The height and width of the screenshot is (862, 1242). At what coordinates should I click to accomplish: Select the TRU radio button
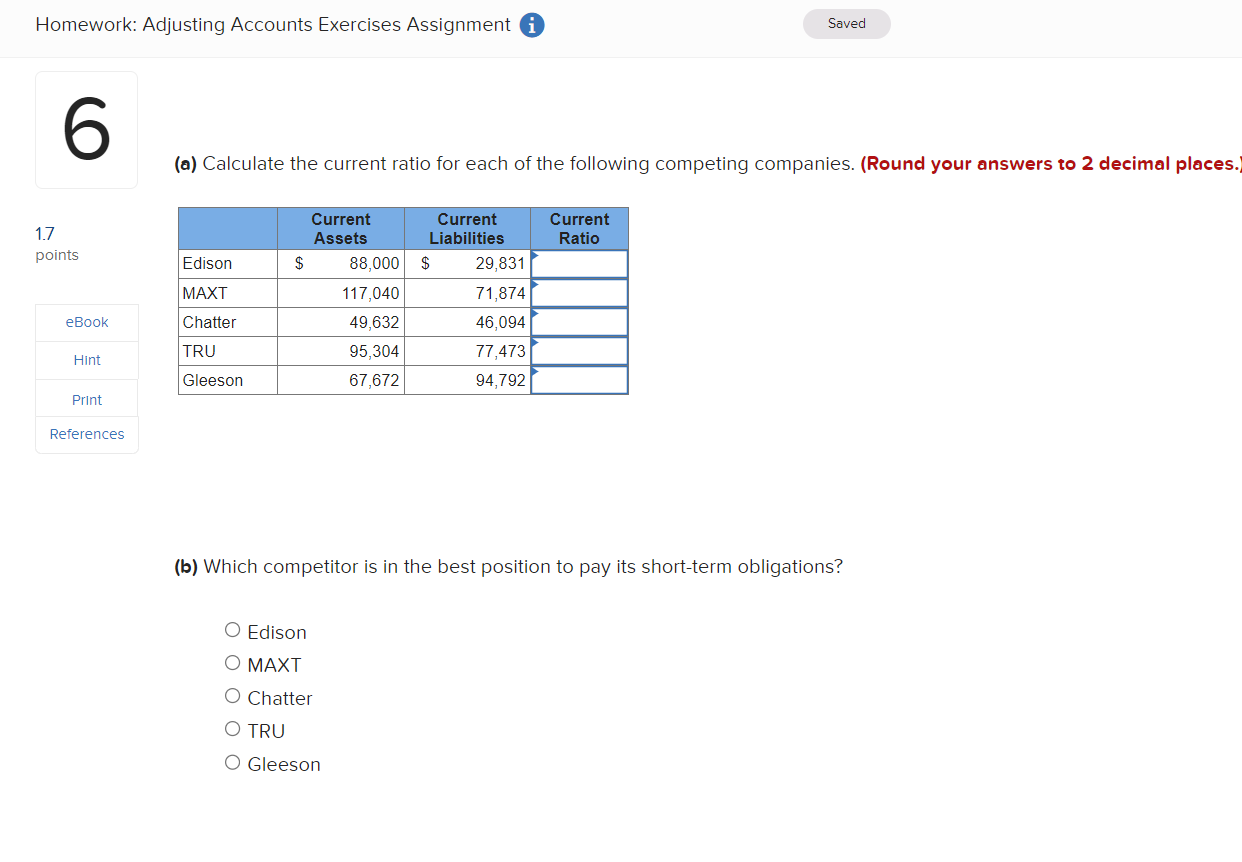(x=232, y=728)
